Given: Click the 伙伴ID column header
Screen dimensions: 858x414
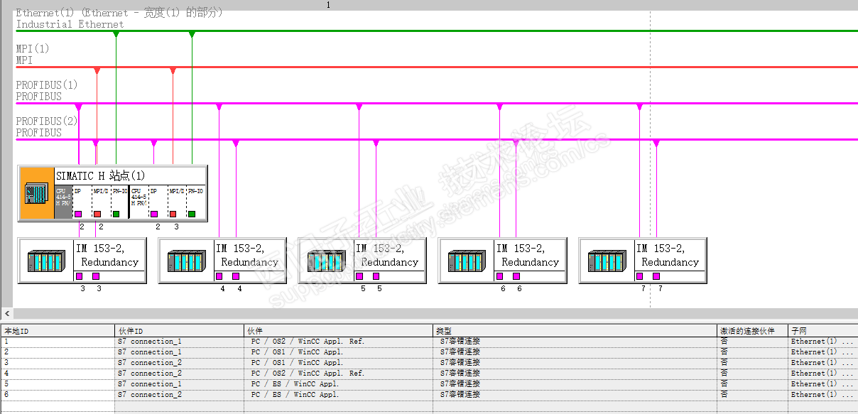Looking at the screenshot, I should point(179,331).
